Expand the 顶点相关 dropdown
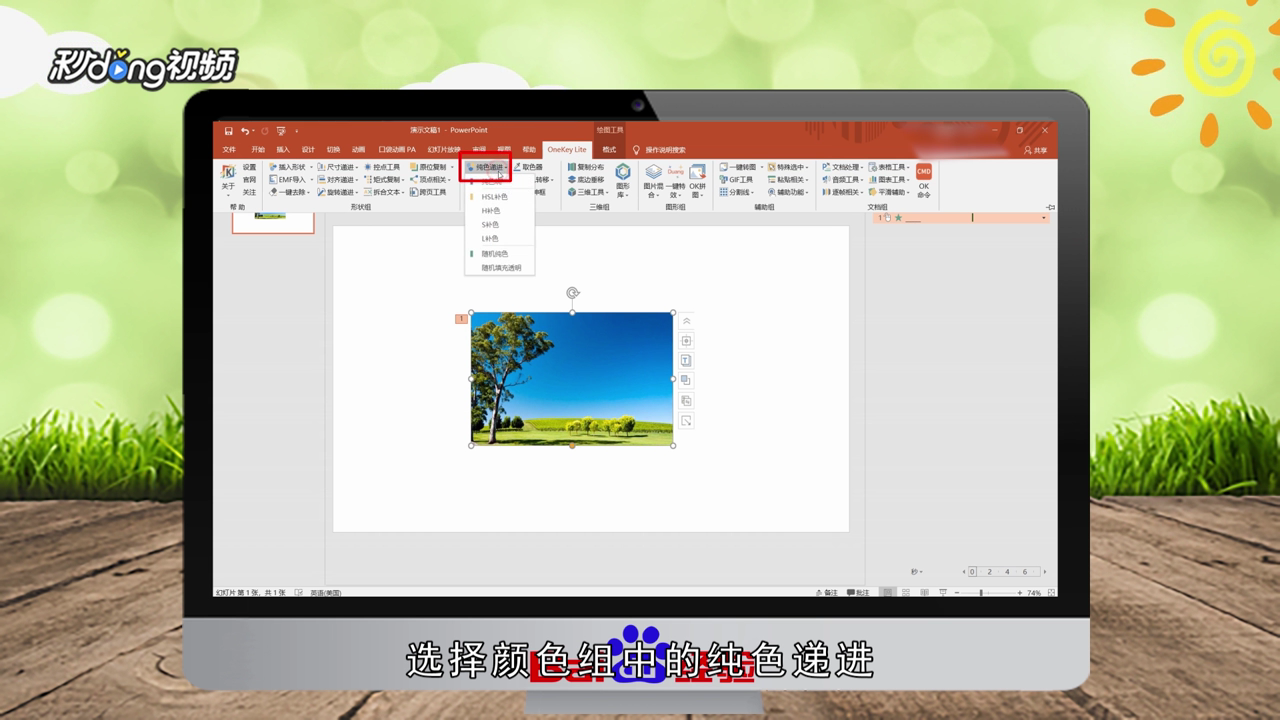Viewport: 1280px width, 720px height. [x=432, y=179]
